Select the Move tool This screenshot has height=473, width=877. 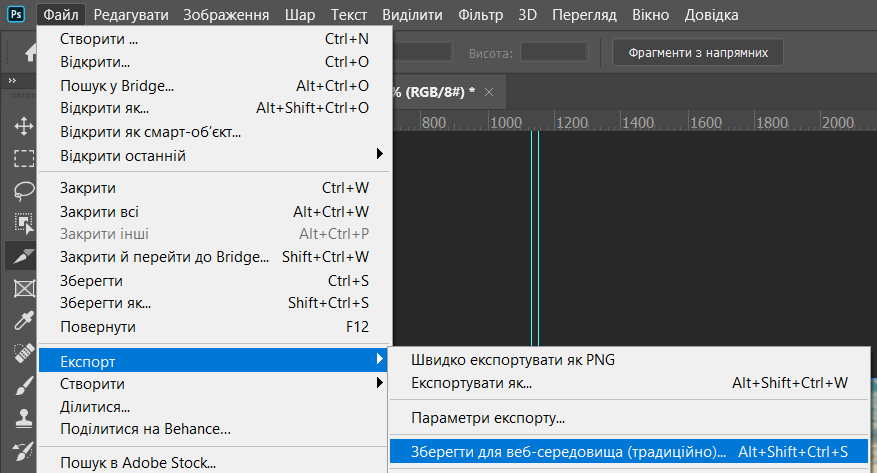(x=23, y=126)
